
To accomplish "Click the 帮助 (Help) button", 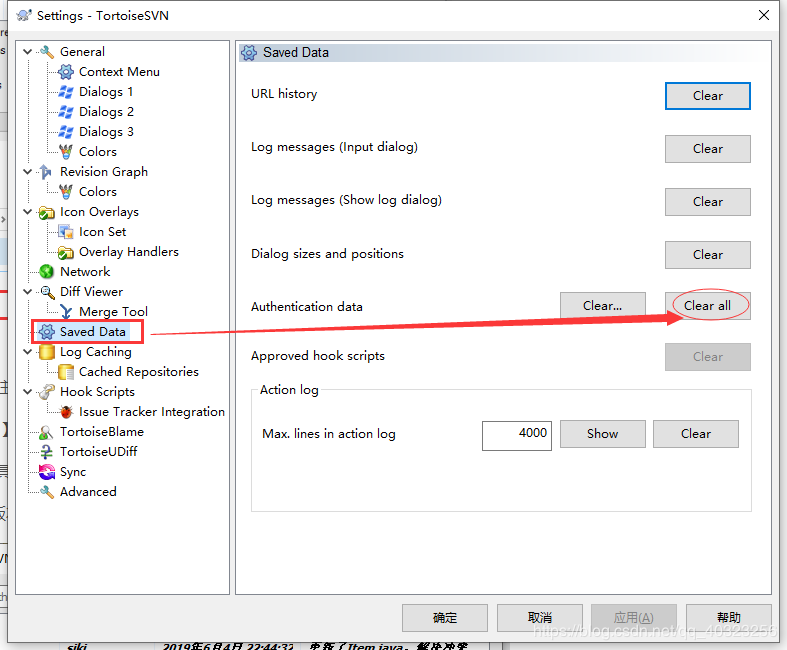I will pyautogui.click(x=729, y=618).
